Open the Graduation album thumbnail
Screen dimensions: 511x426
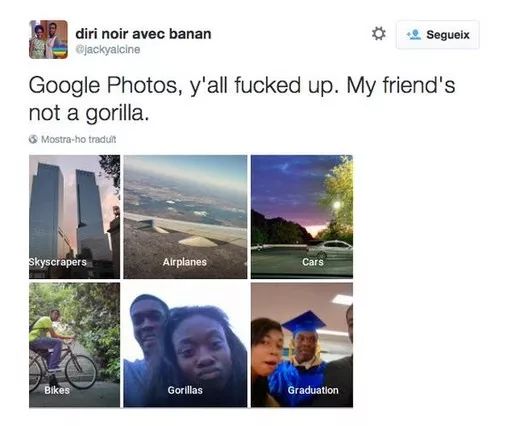click(302, 345)
